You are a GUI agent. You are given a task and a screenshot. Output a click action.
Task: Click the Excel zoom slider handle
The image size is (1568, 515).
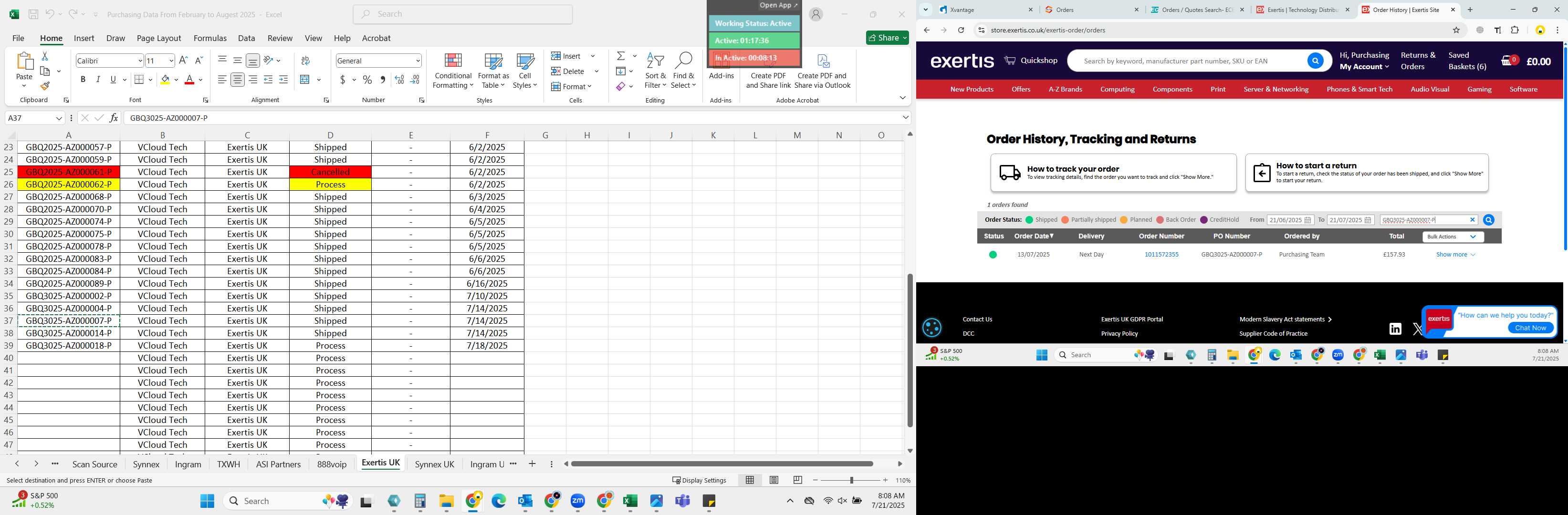852,480
